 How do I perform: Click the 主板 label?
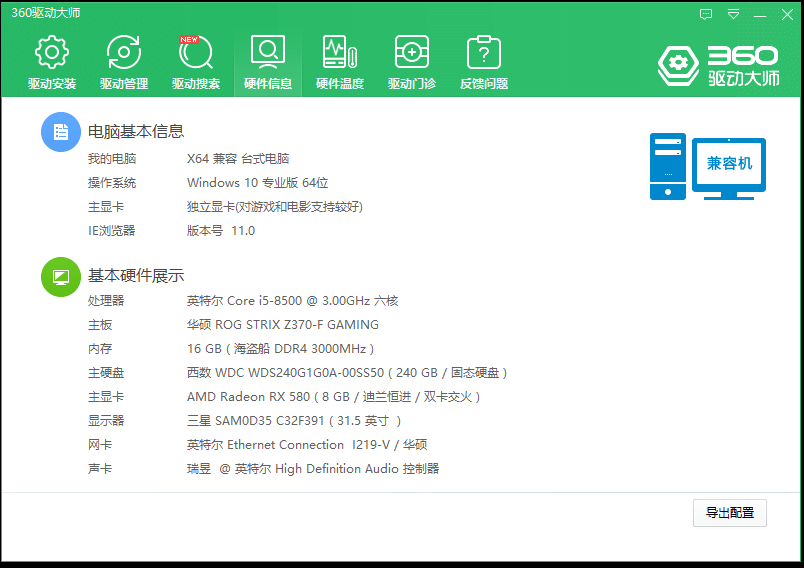pyautogui.click(x=100, y=324)
